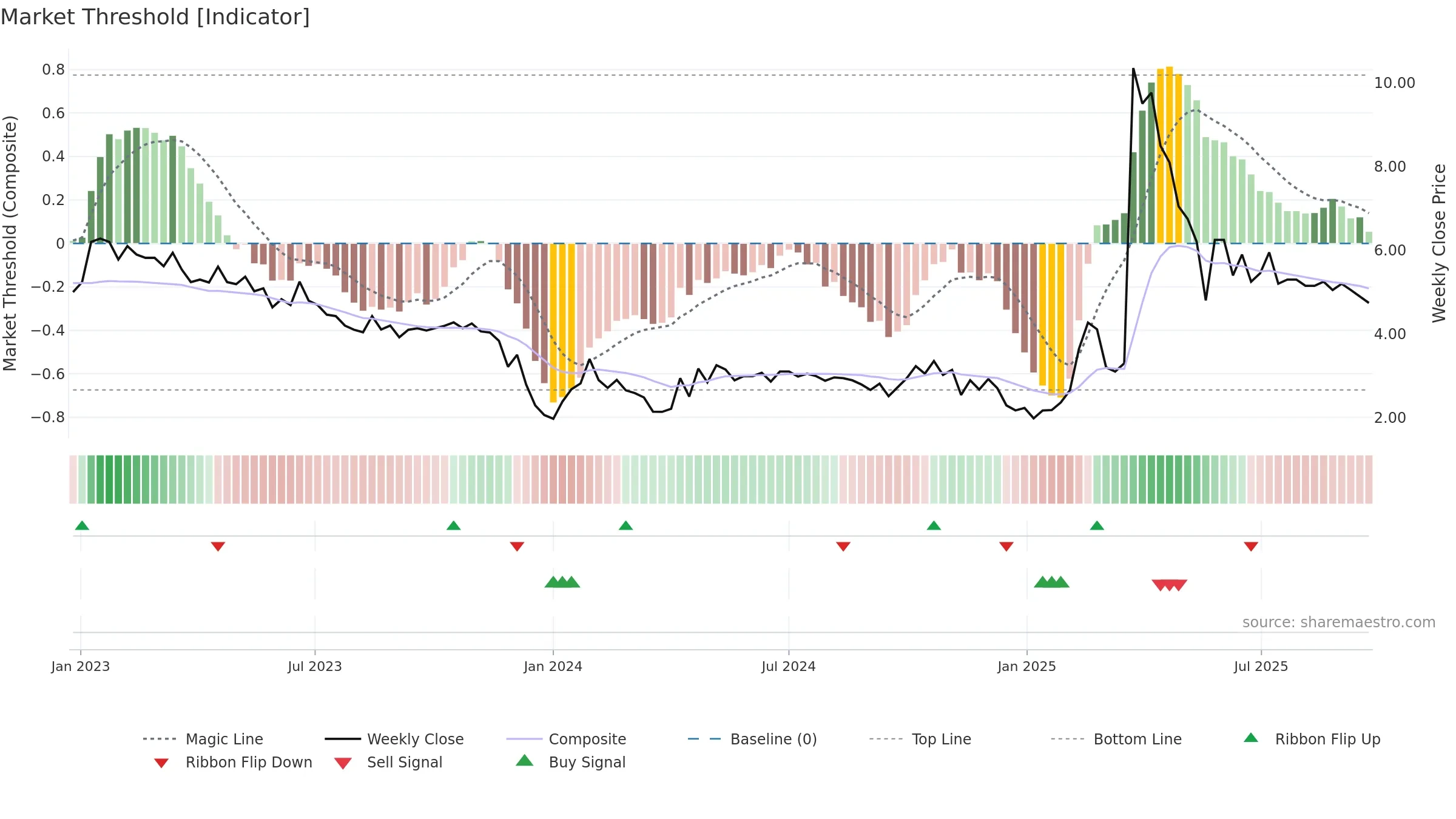Viewport: 1456px width, 819px height.
Task: Hide the Composite series via legend
Action: [x=566, y=739]
